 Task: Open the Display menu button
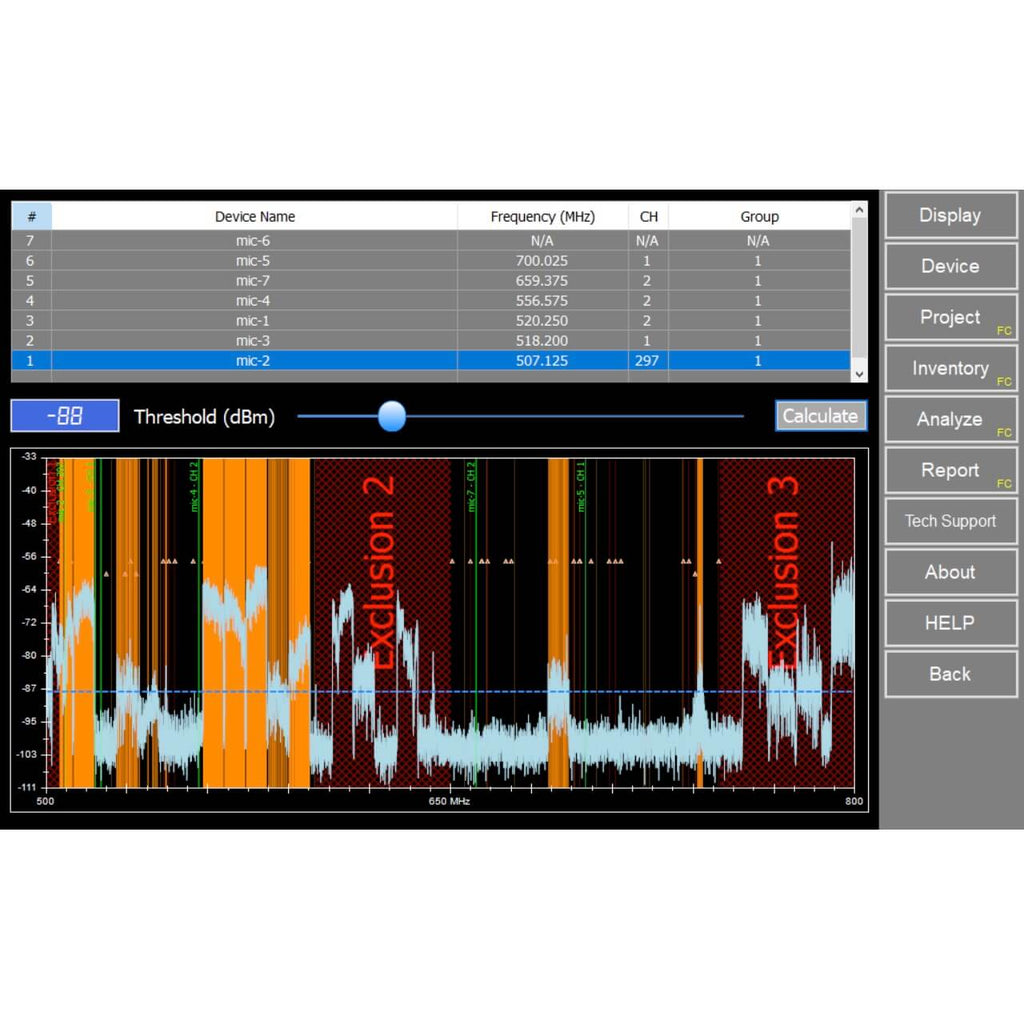pyautogui.click(x=950, y=216)
